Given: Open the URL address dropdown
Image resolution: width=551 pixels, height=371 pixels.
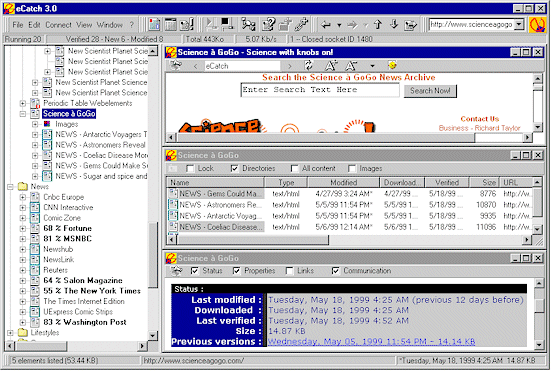Looking at the screenshot, I should click(519, 25).
